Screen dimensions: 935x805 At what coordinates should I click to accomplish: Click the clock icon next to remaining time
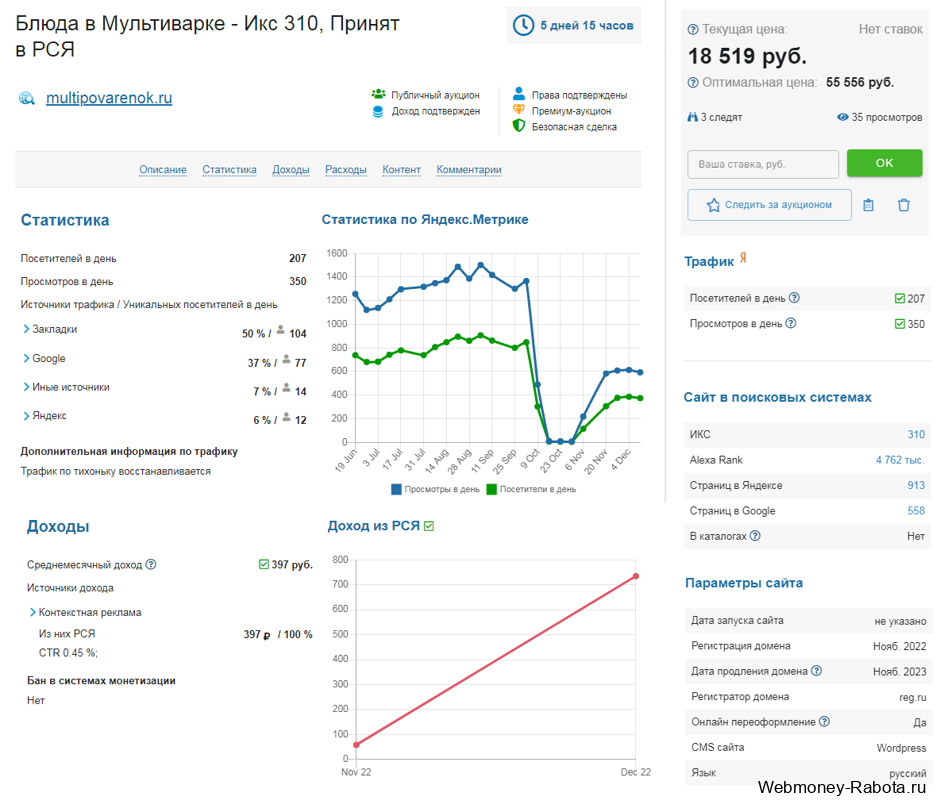[524, 25]
